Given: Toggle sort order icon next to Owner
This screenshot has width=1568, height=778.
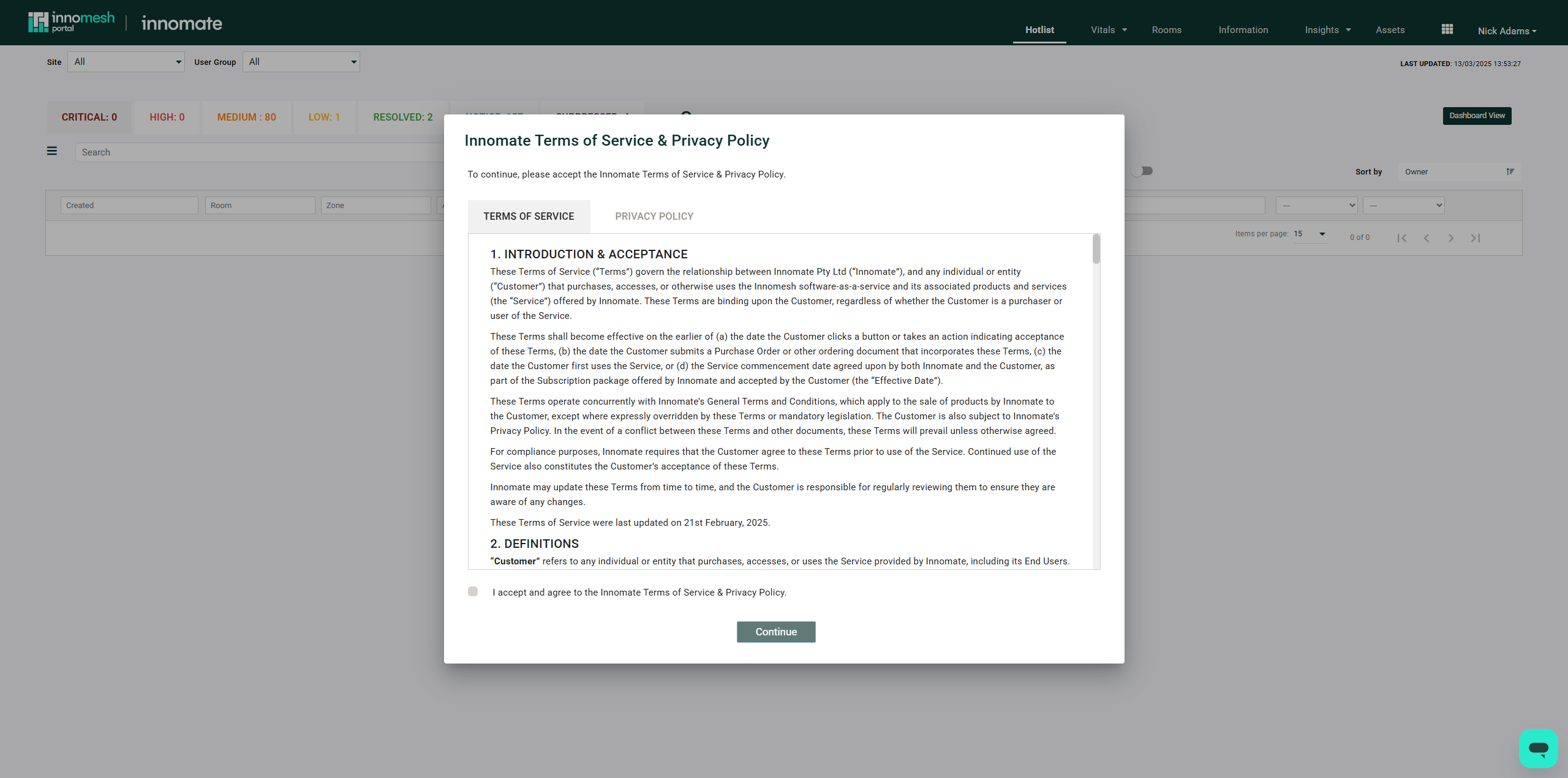Looking at the screenshot, I should 1510,172.
